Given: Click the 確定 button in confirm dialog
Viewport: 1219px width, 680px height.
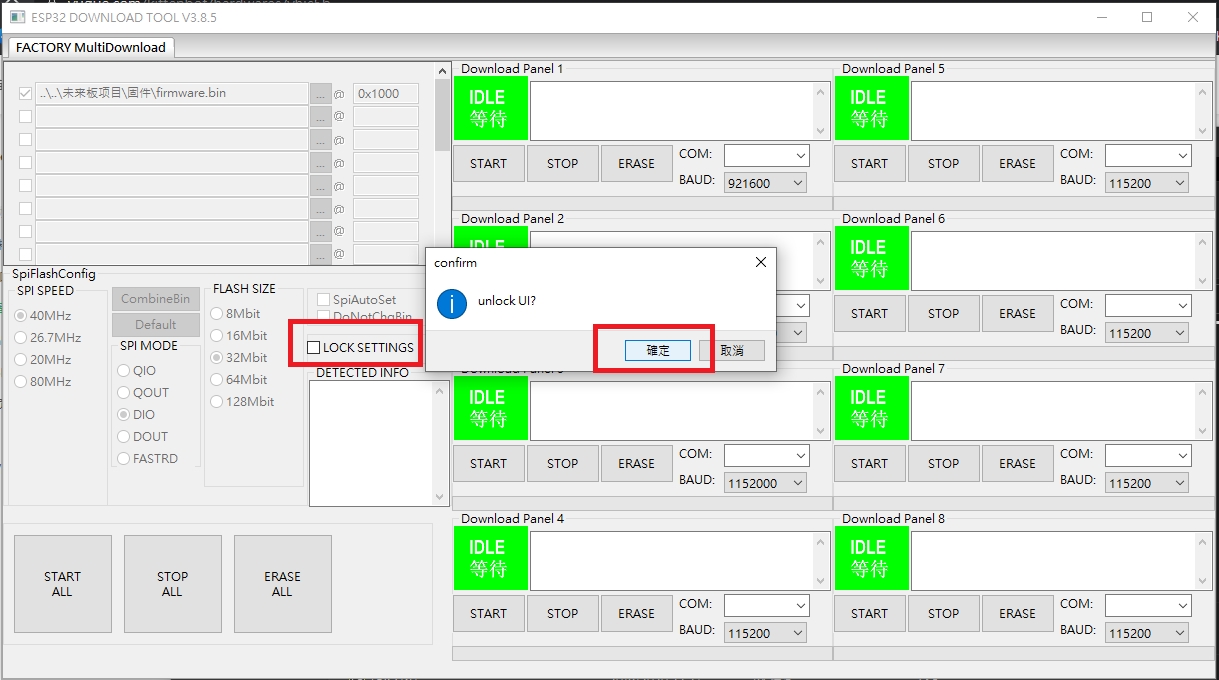Looking at the screenshot, I should coord(657,350).
